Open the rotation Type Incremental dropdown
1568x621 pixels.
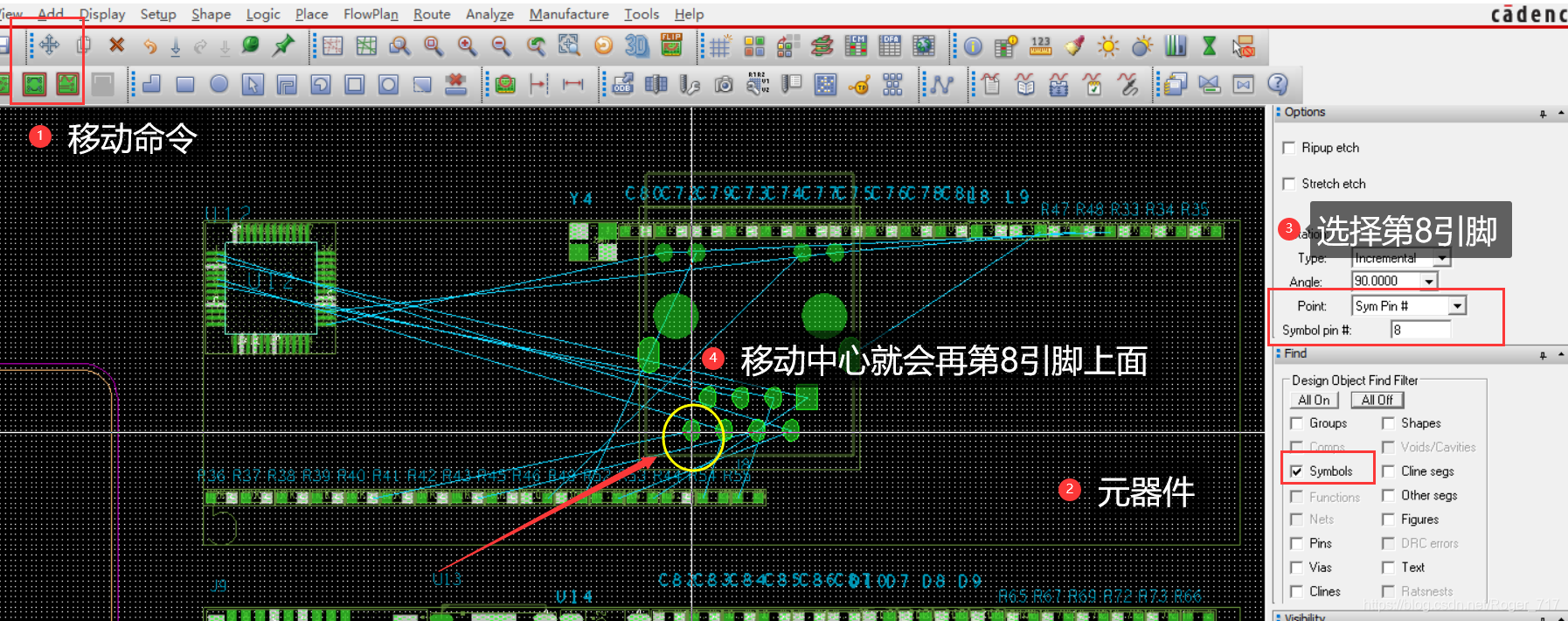tap(1441, 258)
